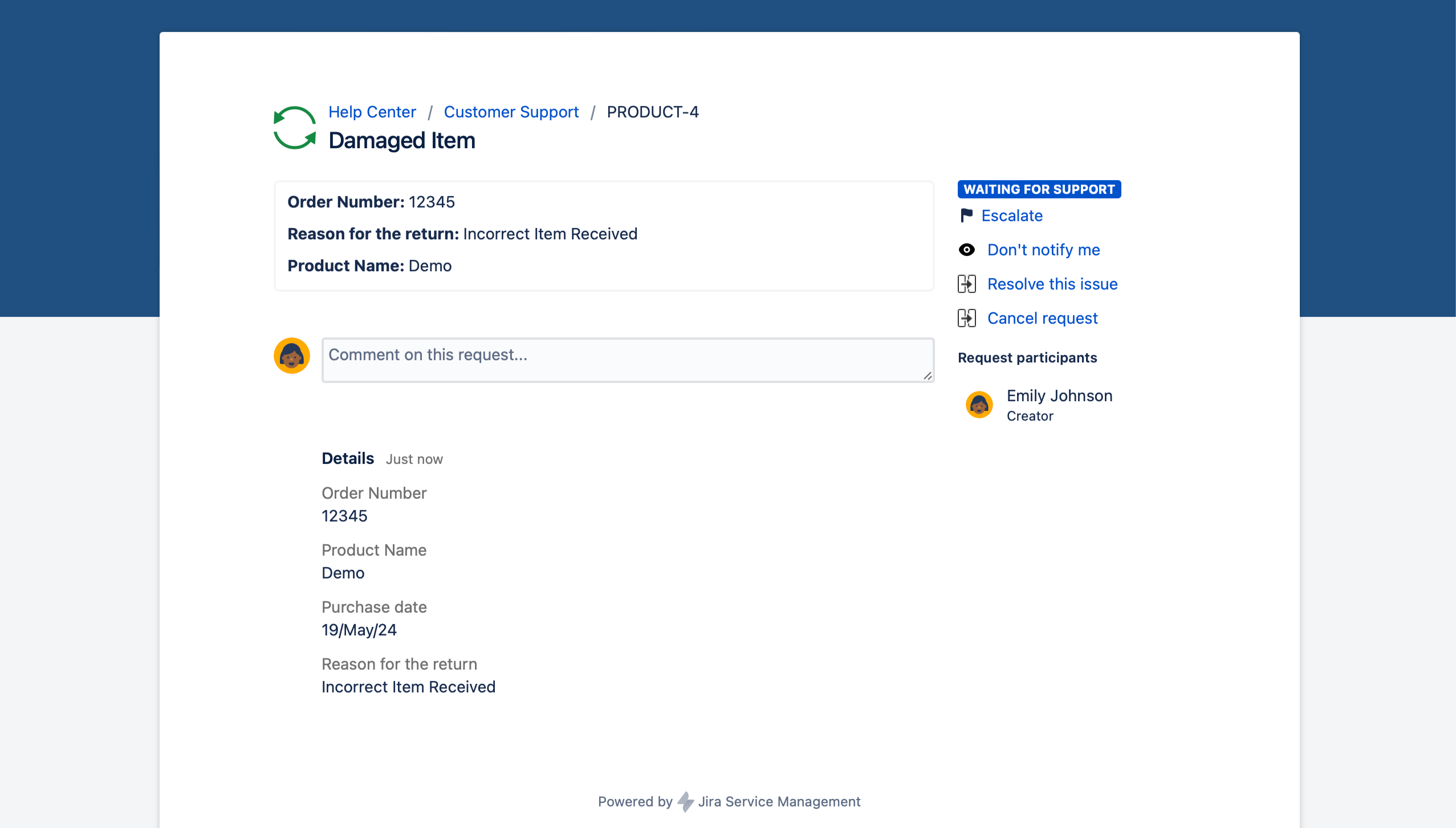Click the Emily Johnson participant name
Screen dimensions: 1456x828
[1059, 395]
